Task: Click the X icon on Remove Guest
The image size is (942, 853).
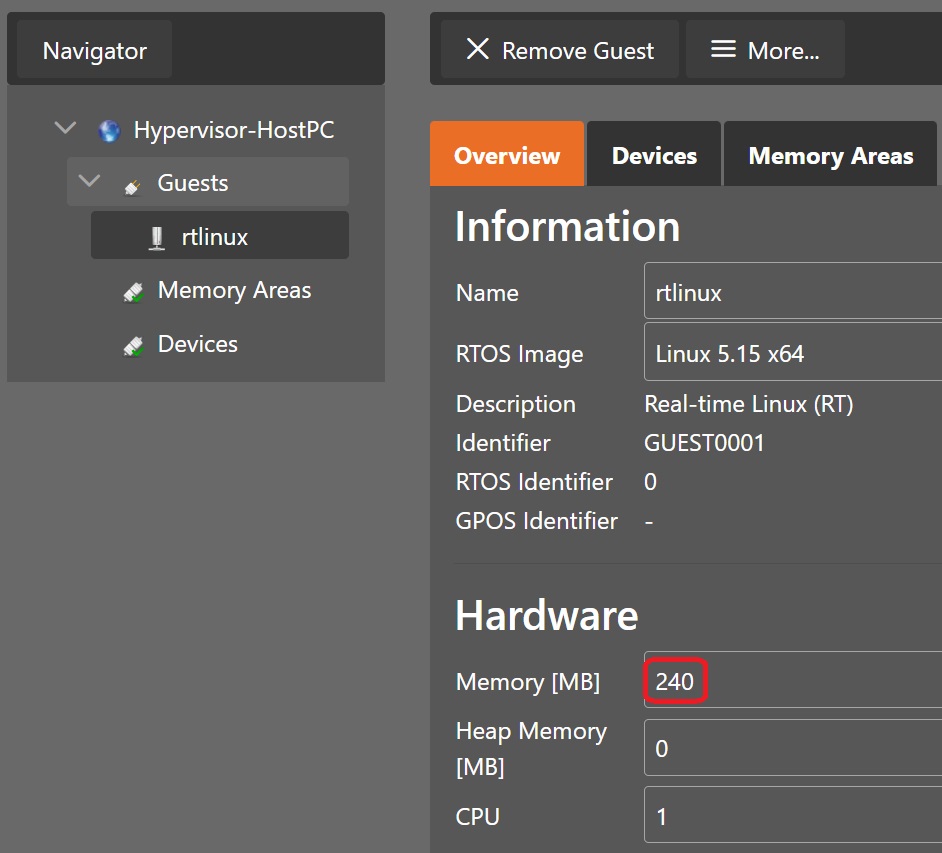Action: click(x=479, y=48)
